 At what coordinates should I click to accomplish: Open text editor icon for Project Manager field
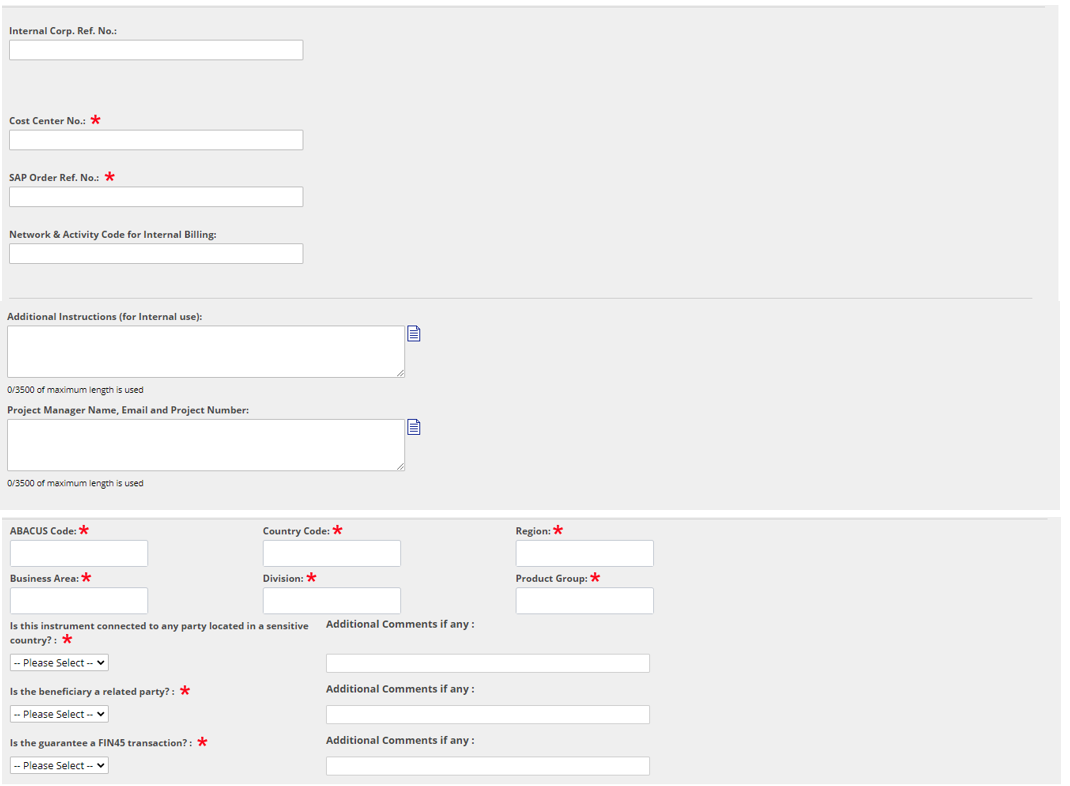point(414,427)
